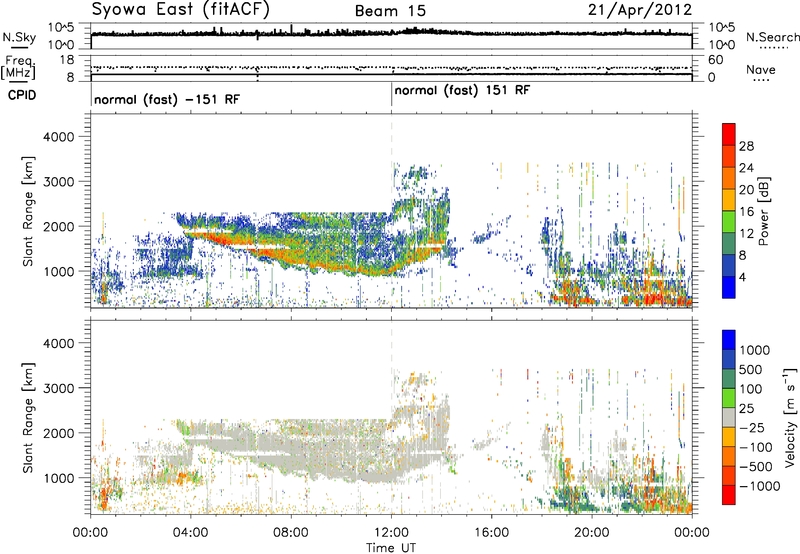Image resolution: width=800 pixels, height=554 pixels.
Task: Click the Freq. [MHz] axis label
Action: 19,68
